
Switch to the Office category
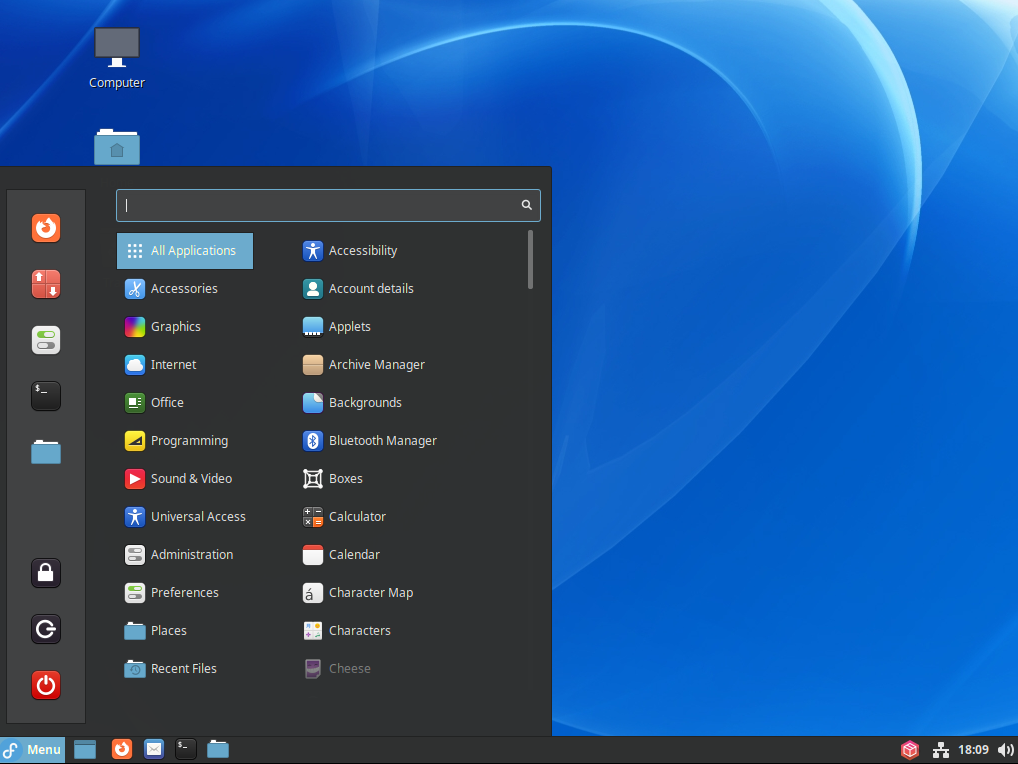pyautogui.click(x=166, y=402)
